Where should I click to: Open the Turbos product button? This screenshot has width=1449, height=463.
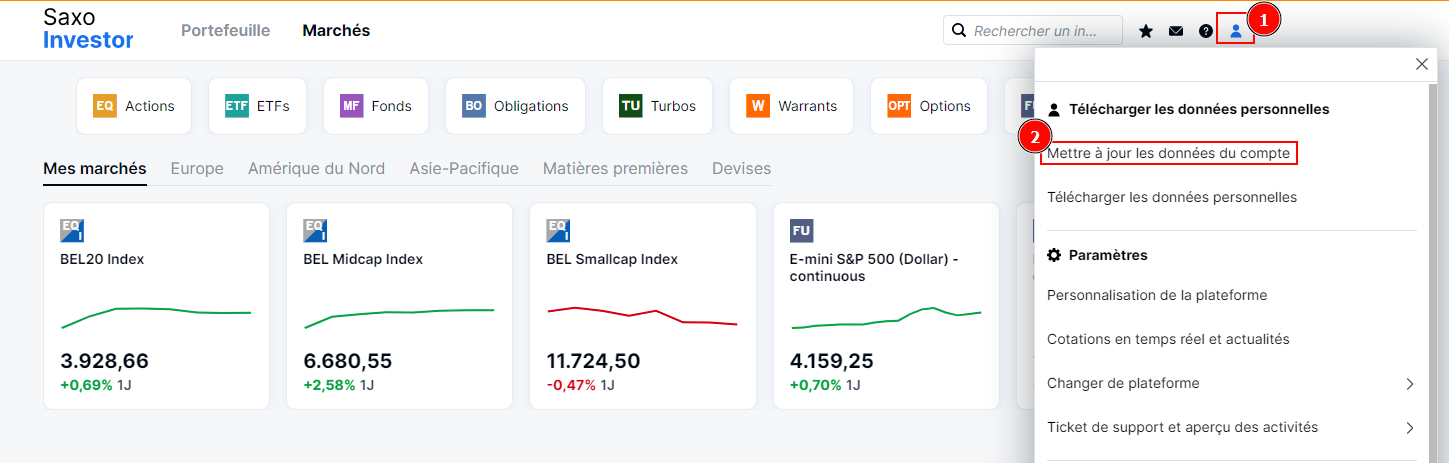point(658,106)
